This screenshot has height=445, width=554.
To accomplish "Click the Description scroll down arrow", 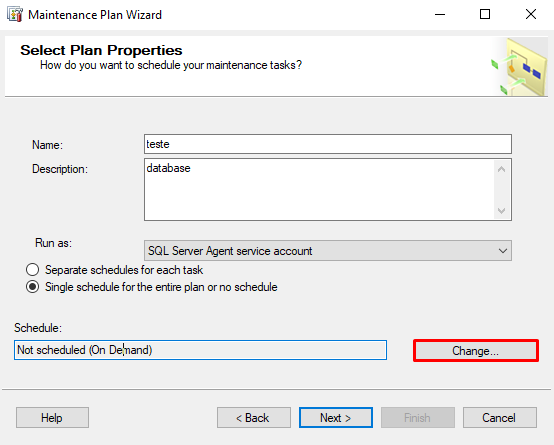I will click(501, 211).
